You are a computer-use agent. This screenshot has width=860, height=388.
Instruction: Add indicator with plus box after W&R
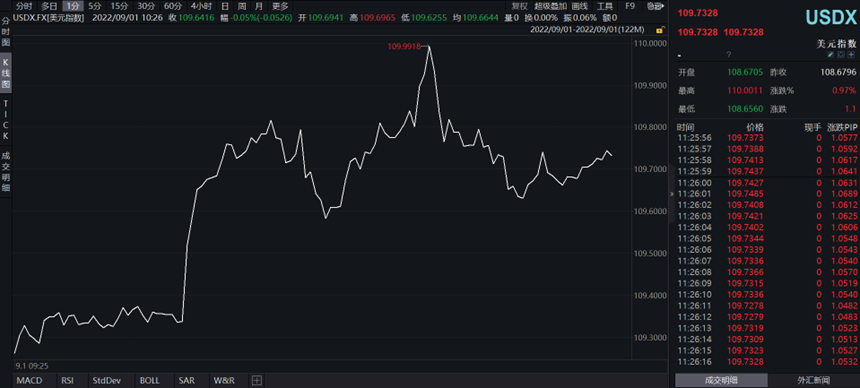[257, 380]
